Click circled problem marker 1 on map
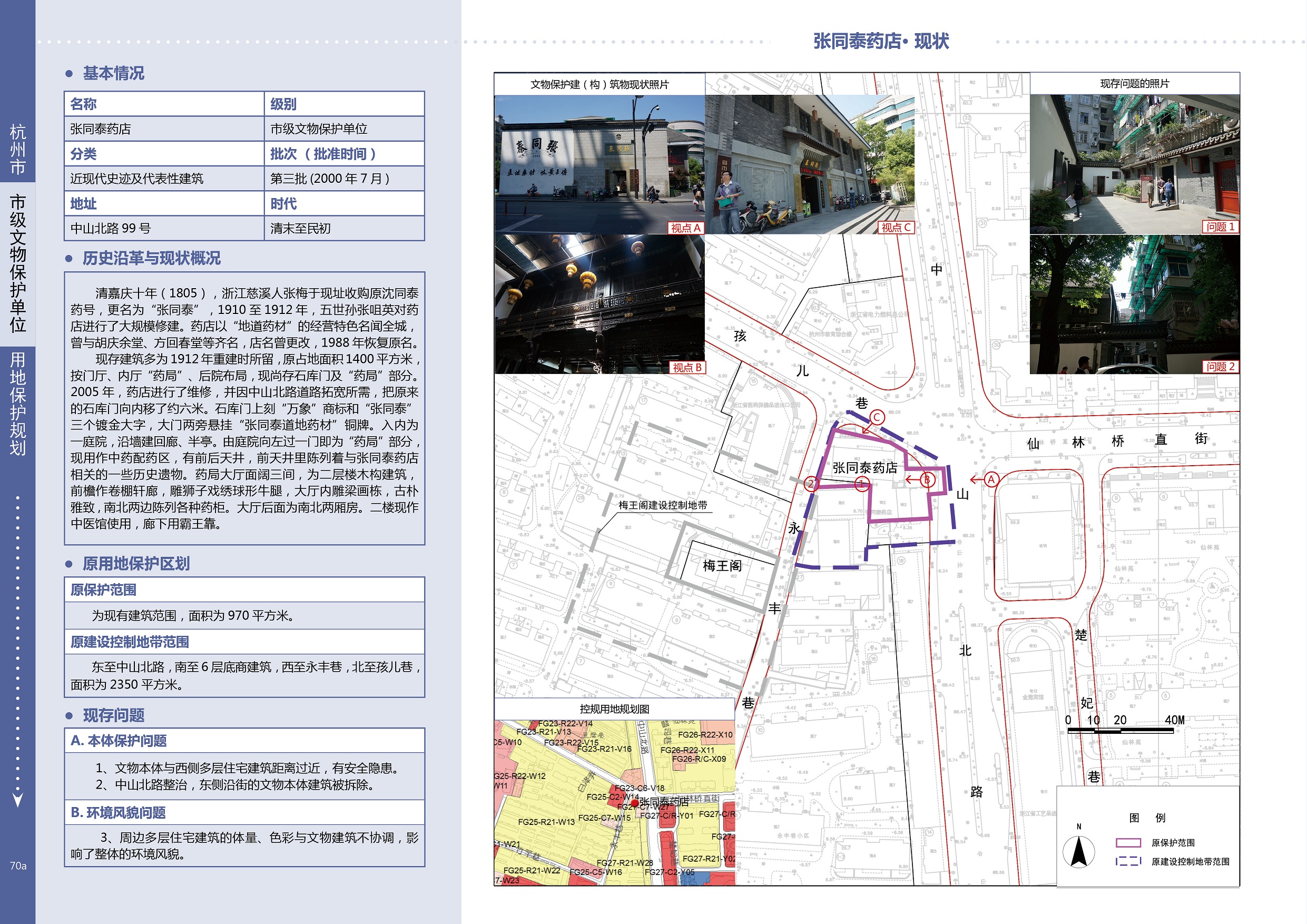Image resolution: width=1307 pixels, height=924 pixels. 861,485
